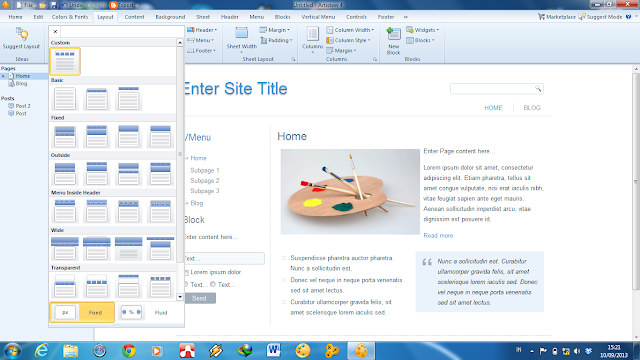This screenshot has width=640, height=360.
Task: Open the Footer dropdown in ribbon
Action: (x=201, y=51)
